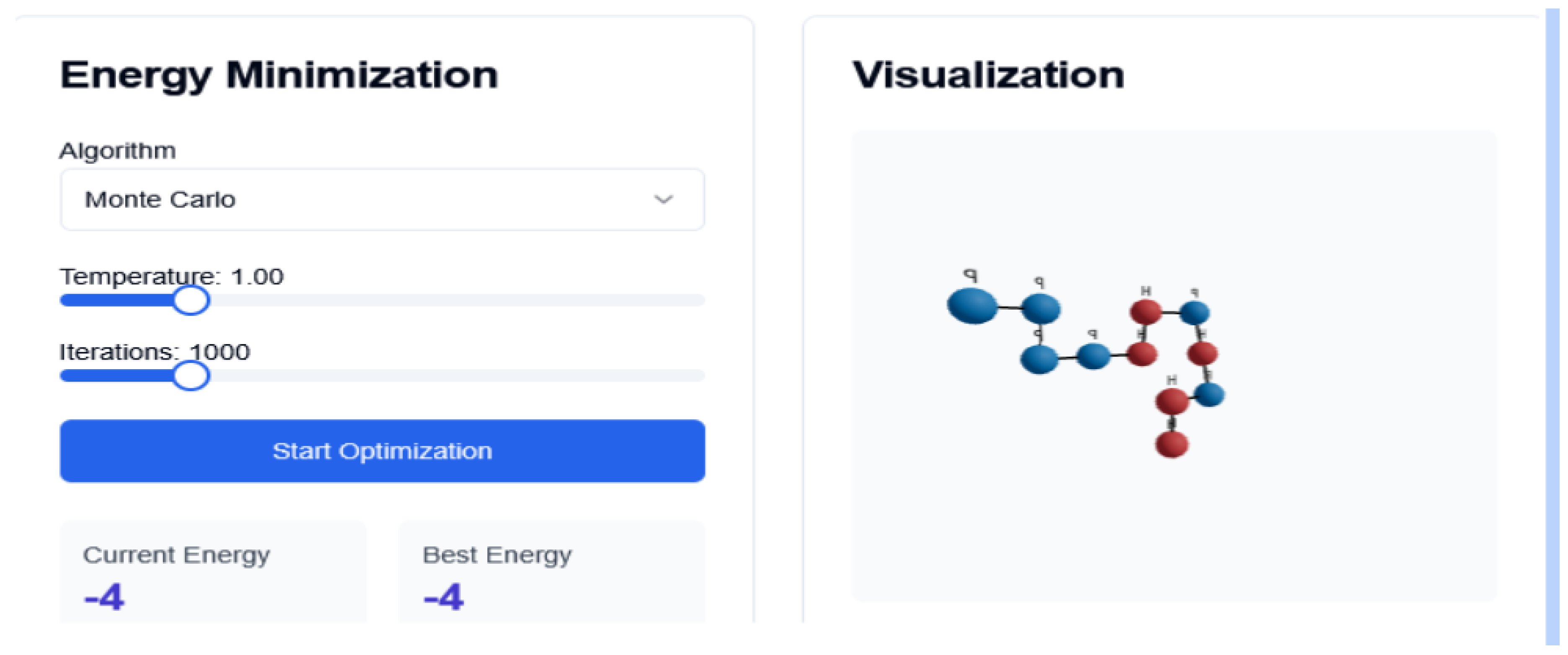Click the Energy Minimization heading
1568x655 pixels.
pos(279,75)
